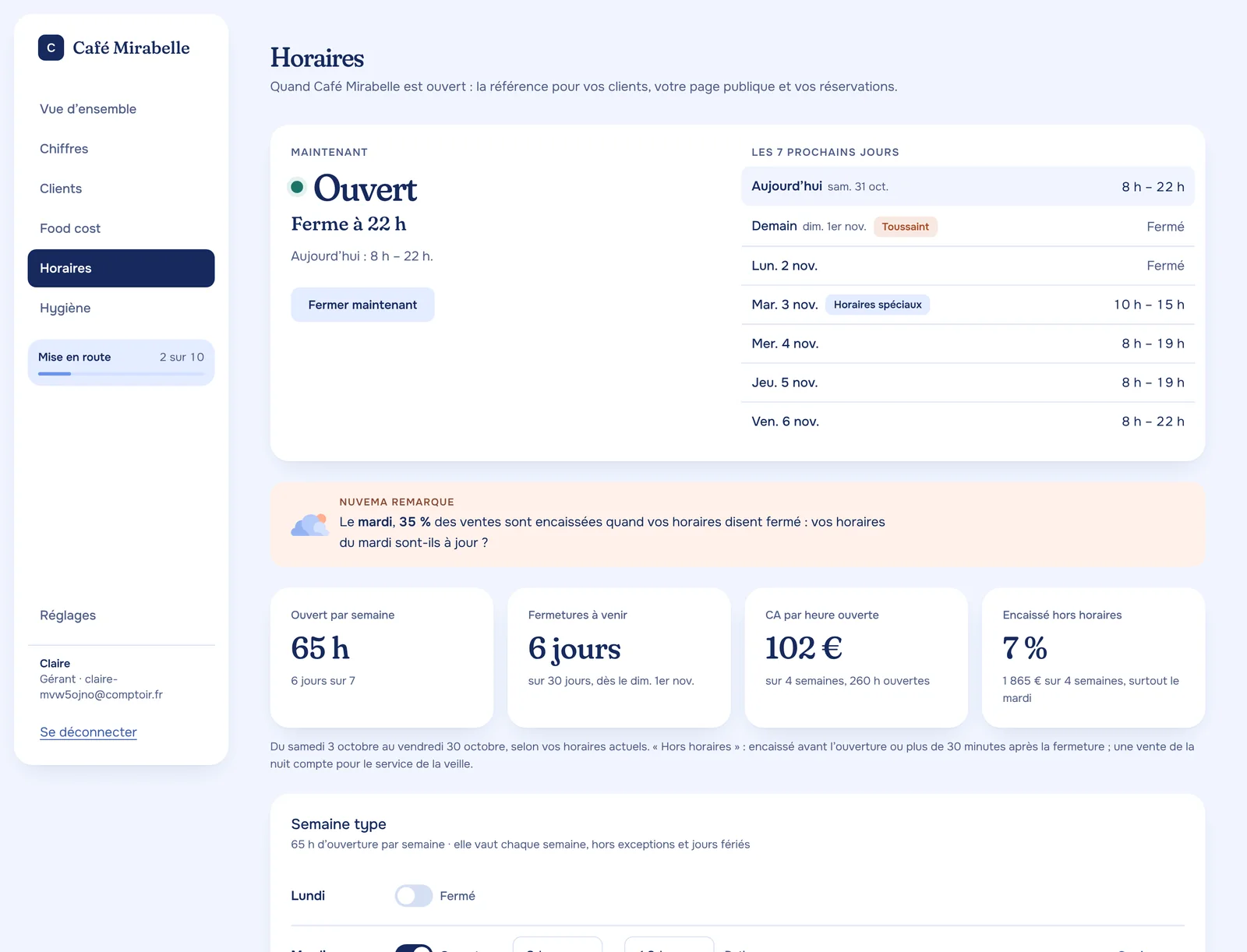The image size is (1247, 952).
Task: Follow the Se déconnecter link
Action: 88,732
